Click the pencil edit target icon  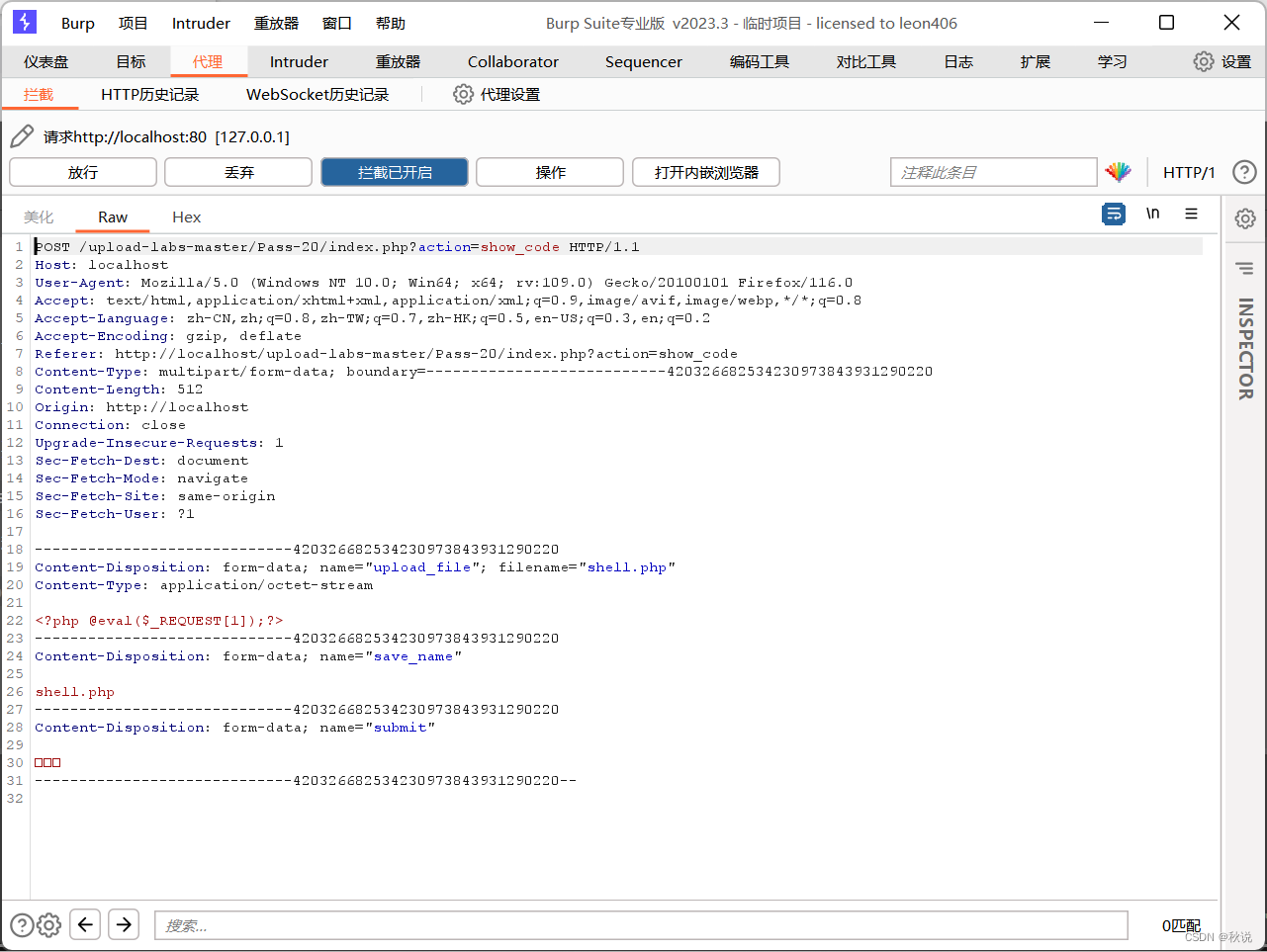(22, 136)
